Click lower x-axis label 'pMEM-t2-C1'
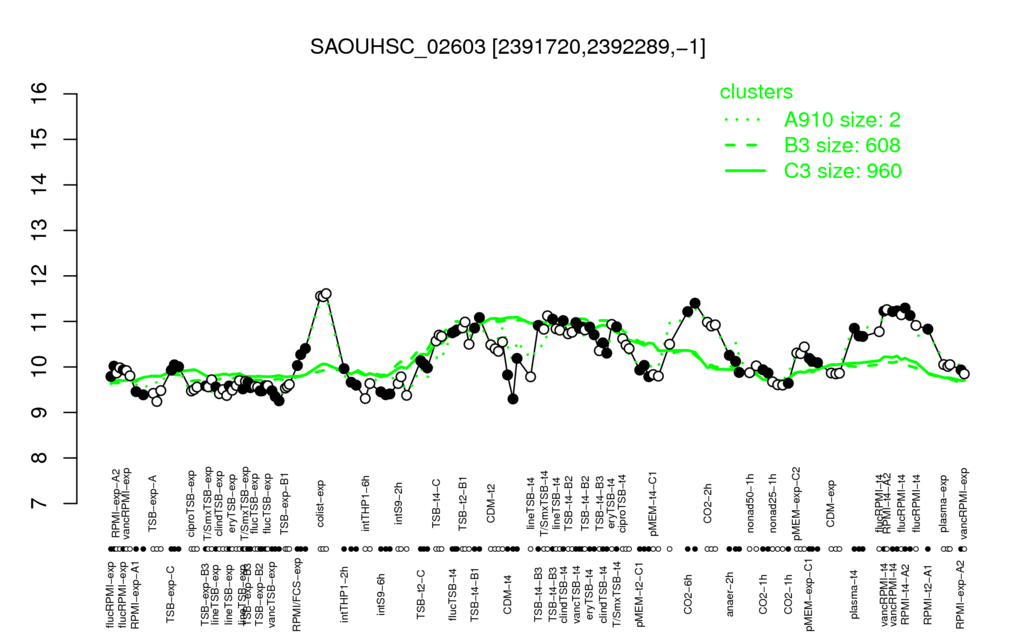1024x640 pixels. click(641, 594)
